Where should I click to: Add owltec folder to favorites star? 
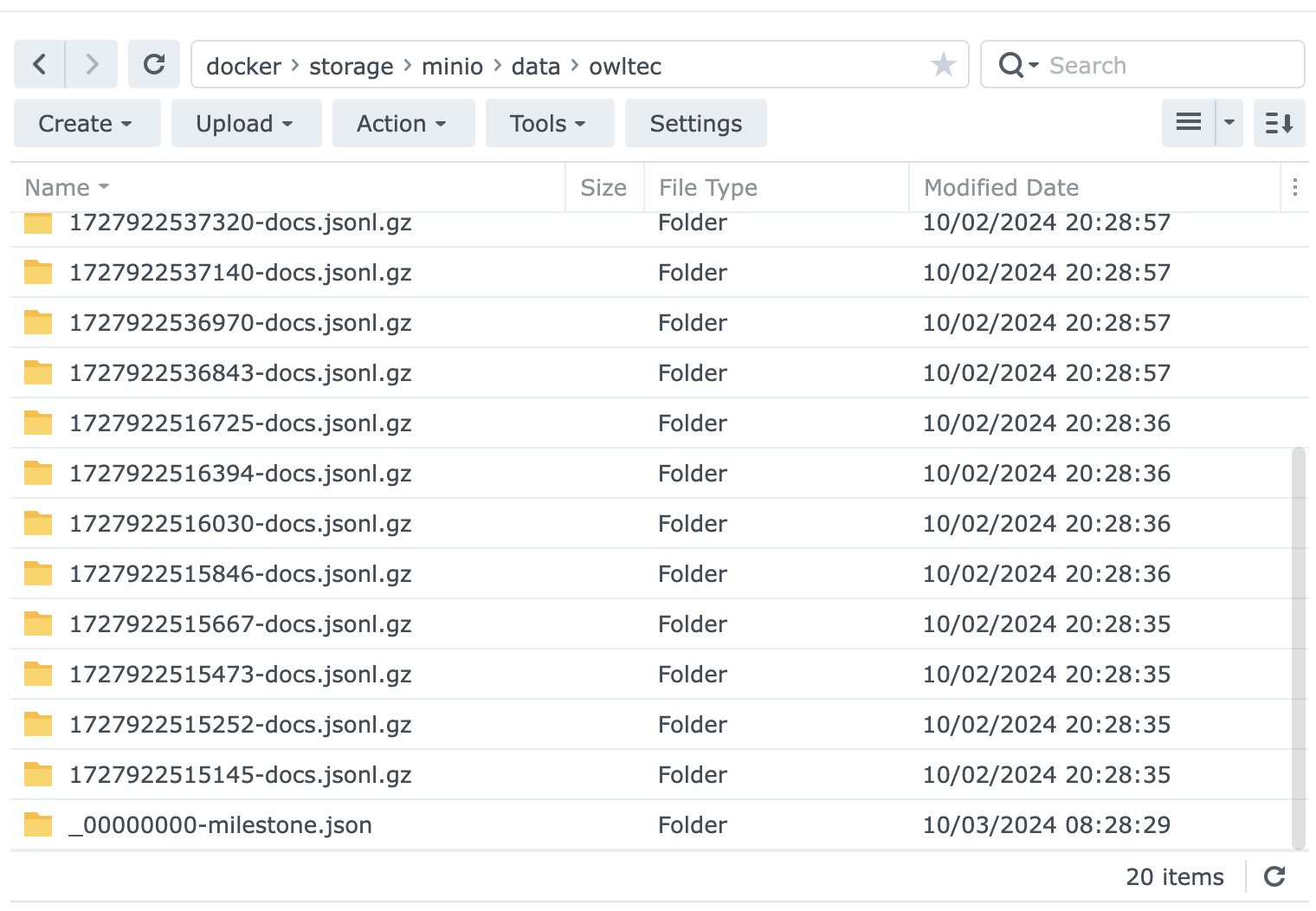tap(943, 64)
